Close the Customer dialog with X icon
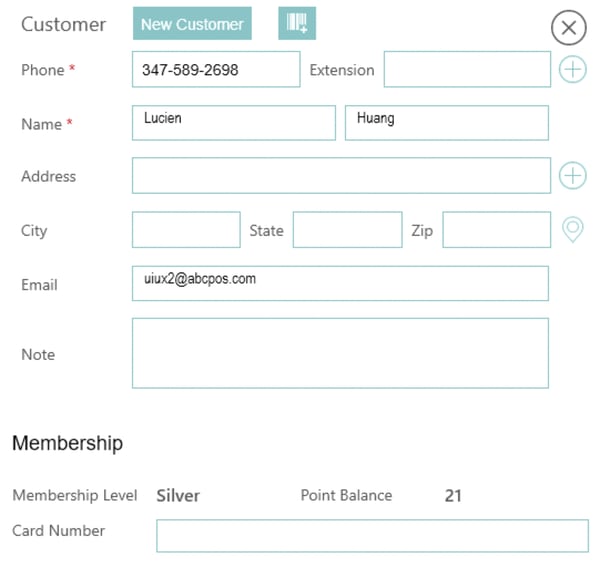Screen dimensions: 600x568 tap(569, 28)
